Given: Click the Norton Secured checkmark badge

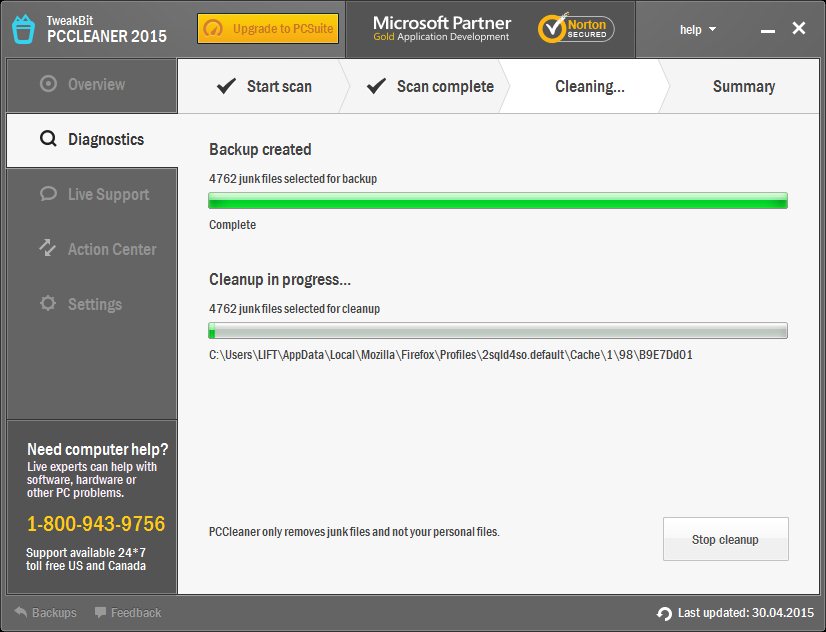Looking at the screenshot, I should coord(576,28).
